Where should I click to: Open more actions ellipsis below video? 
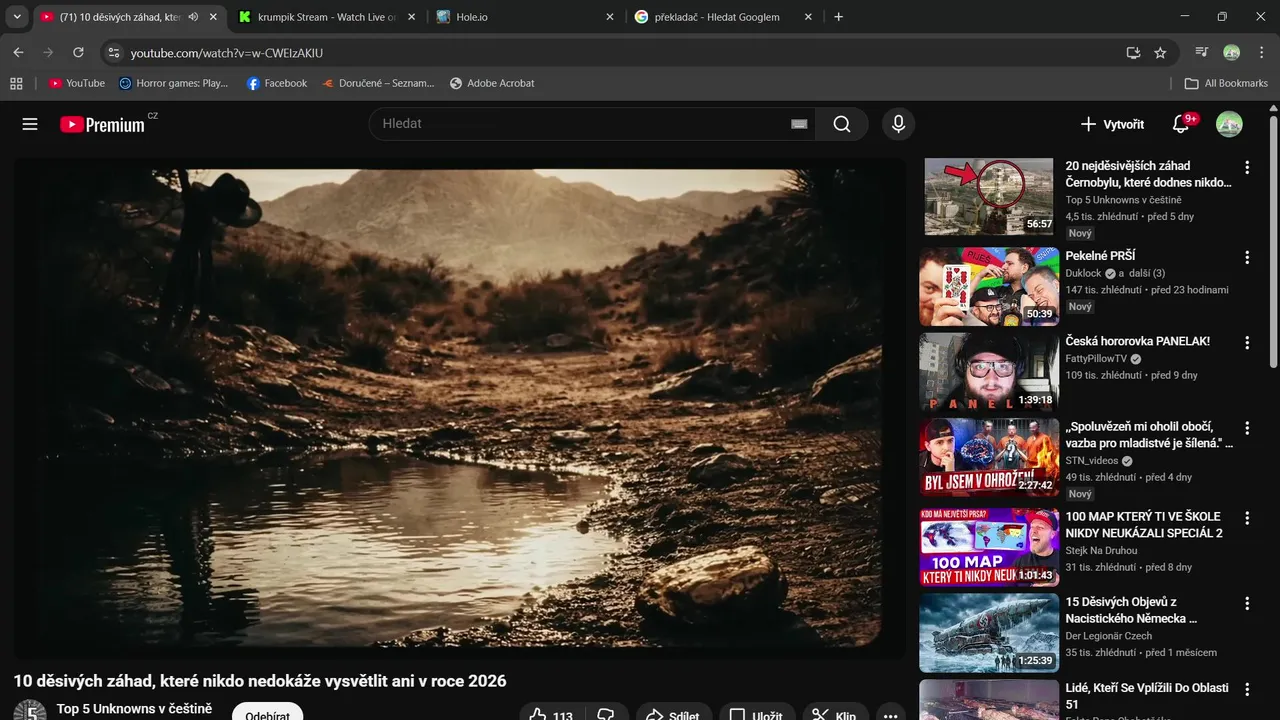(x=891, y=715)
